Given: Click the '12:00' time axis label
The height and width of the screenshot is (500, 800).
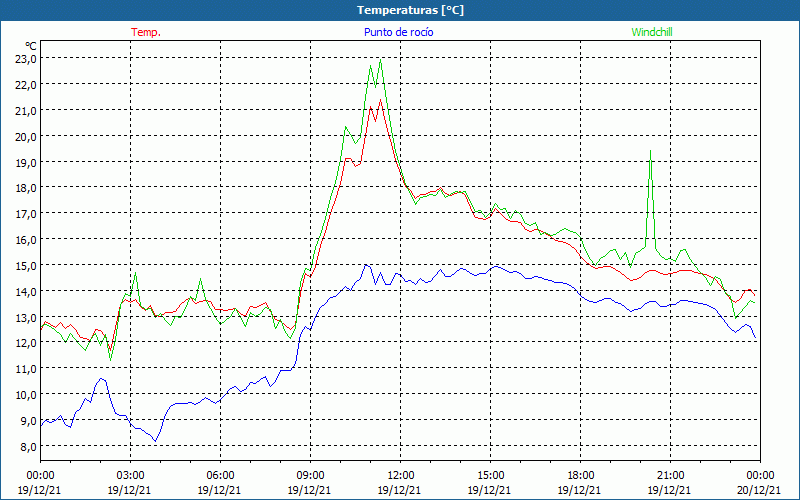Looking at the screenshot, I should point(401,476).
